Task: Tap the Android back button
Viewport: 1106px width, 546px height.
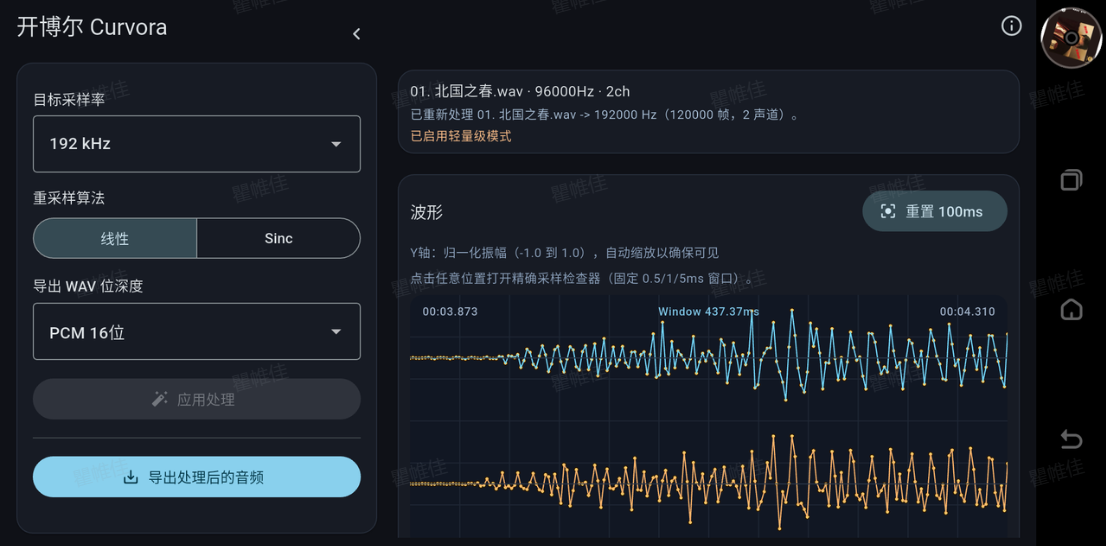Action: [x=1071, y=439]
